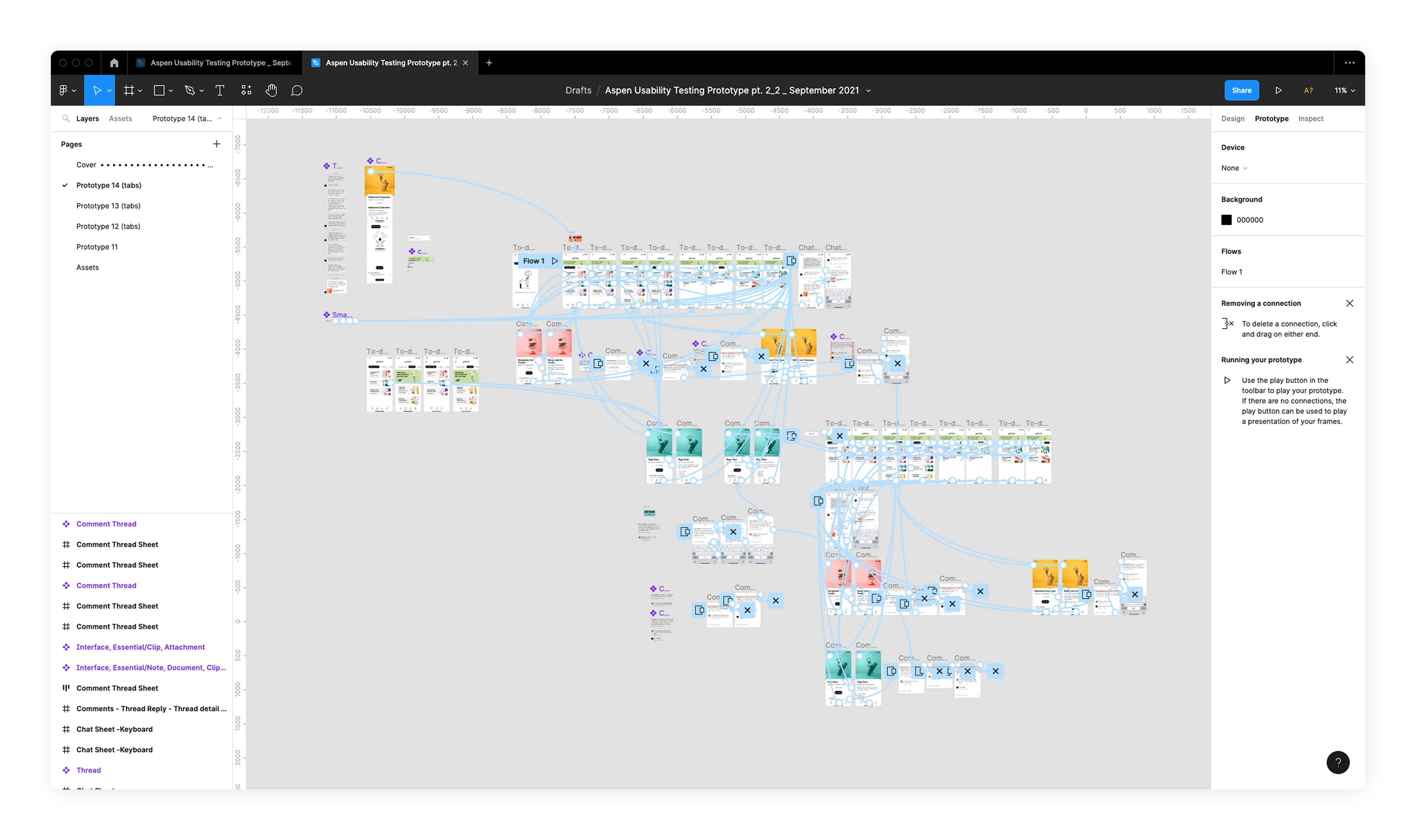Expand the zoom level 11% dropdown

tap(1344, 91)
